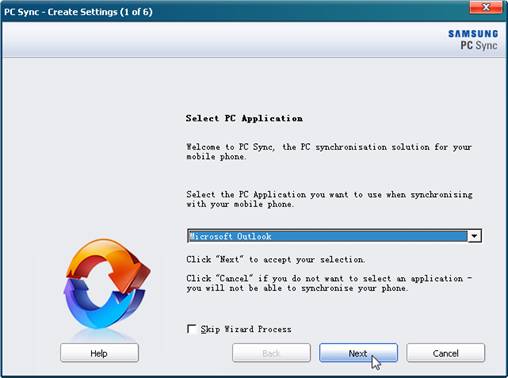Click the SAMSUNG brand wordmark
This screenshot has height=378, width=508.
[x=473, y=34]
